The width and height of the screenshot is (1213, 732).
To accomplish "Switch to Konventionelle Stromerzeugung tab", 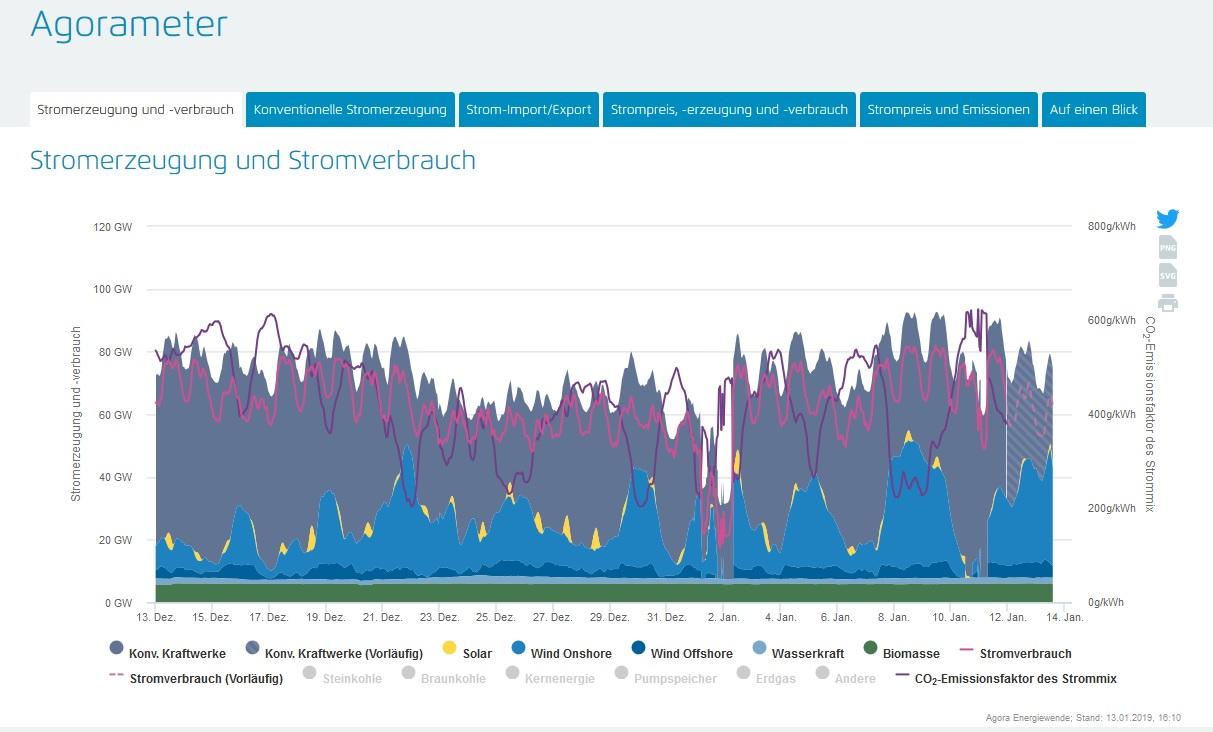I will pos(350,110).
